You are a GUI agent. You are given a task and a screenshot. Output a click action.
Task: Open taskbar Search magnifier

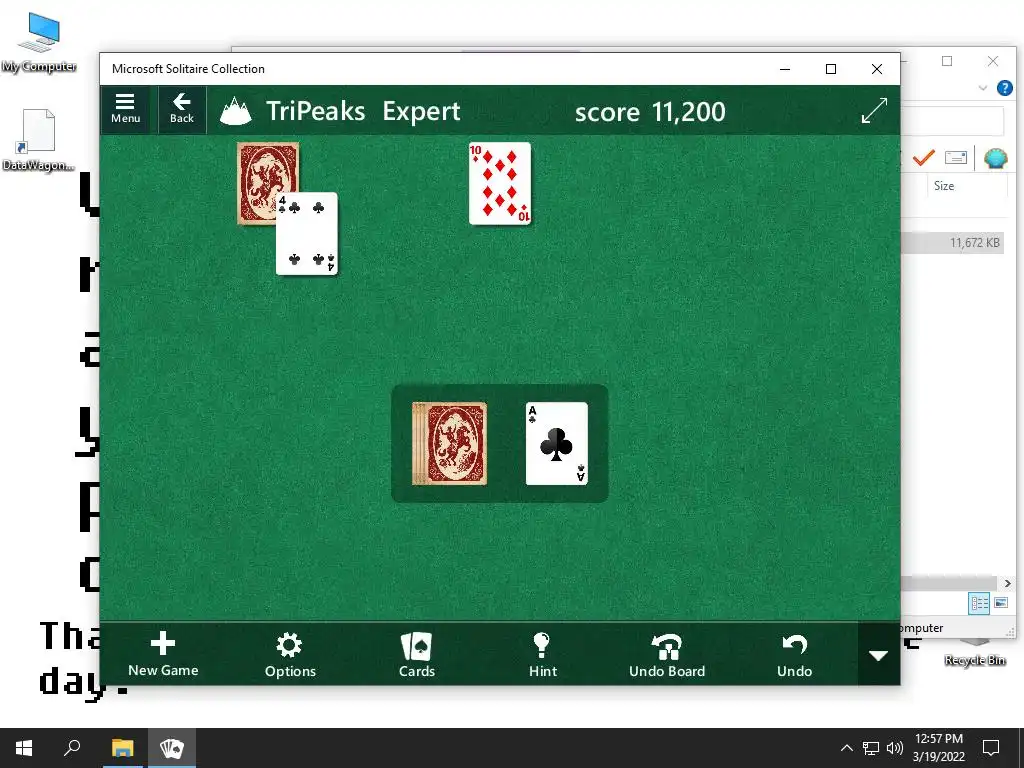tap(72, 748)
